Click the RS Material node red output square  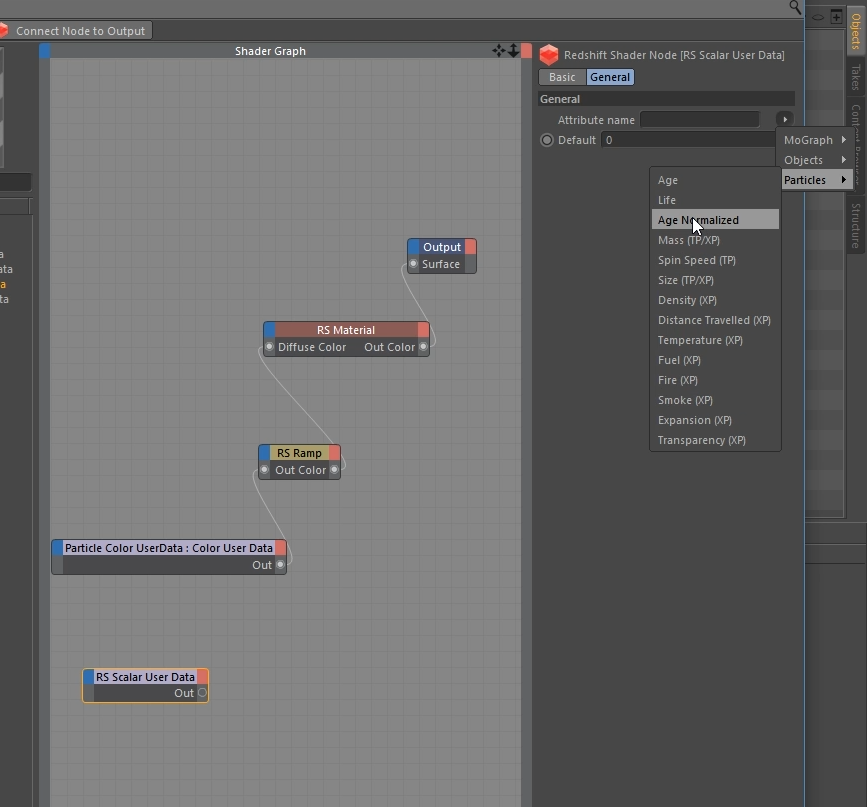coord(424,330)
